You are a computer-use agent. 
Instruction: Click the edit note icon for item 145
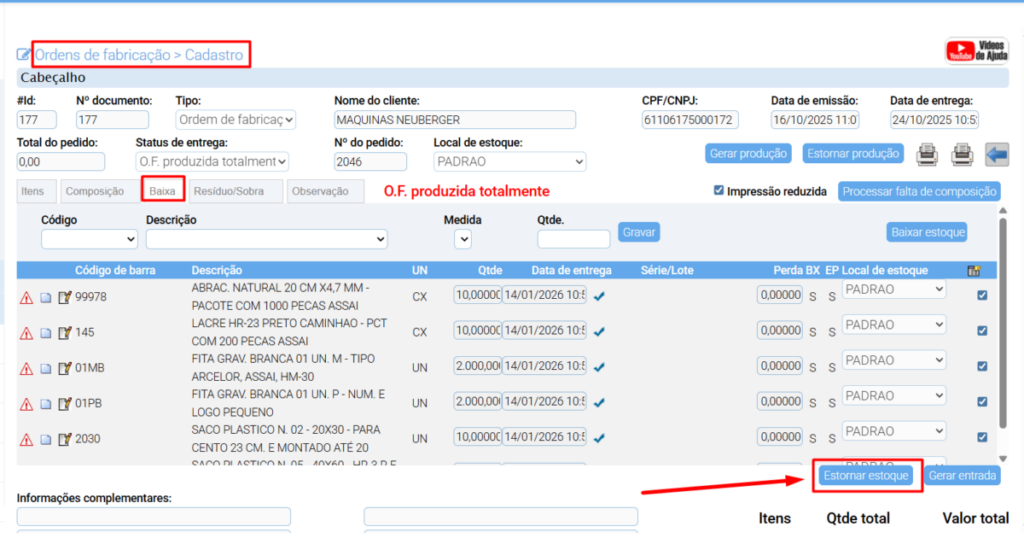(x=65, y=333)
